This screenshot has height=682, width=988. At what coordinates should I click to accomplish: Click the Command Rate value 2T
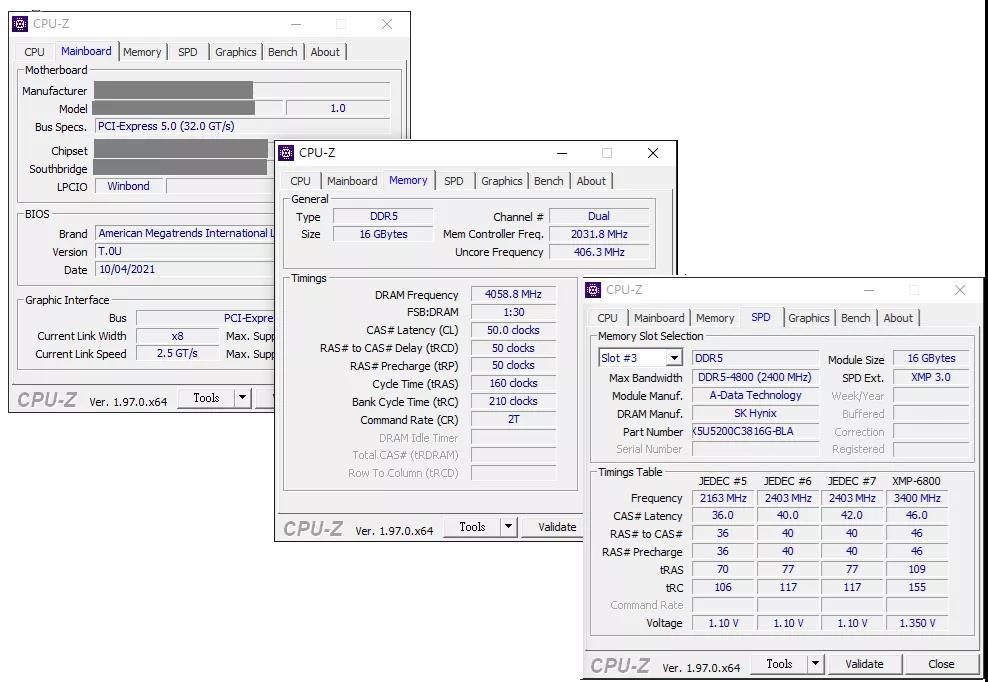click(514, 419)
